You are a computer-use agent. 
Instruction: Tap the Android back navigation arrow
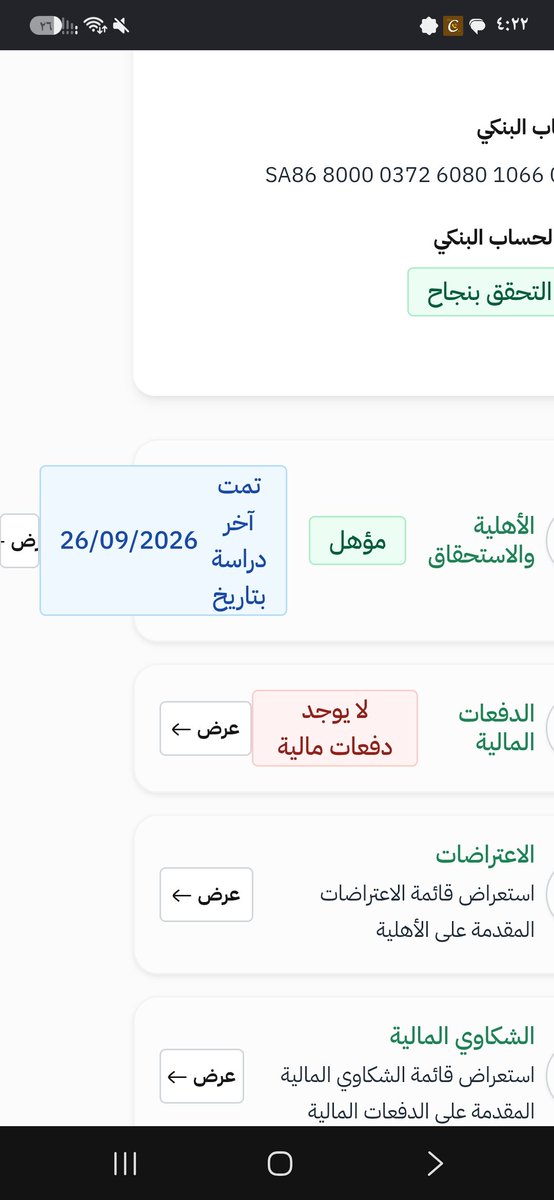point(434,1163)
